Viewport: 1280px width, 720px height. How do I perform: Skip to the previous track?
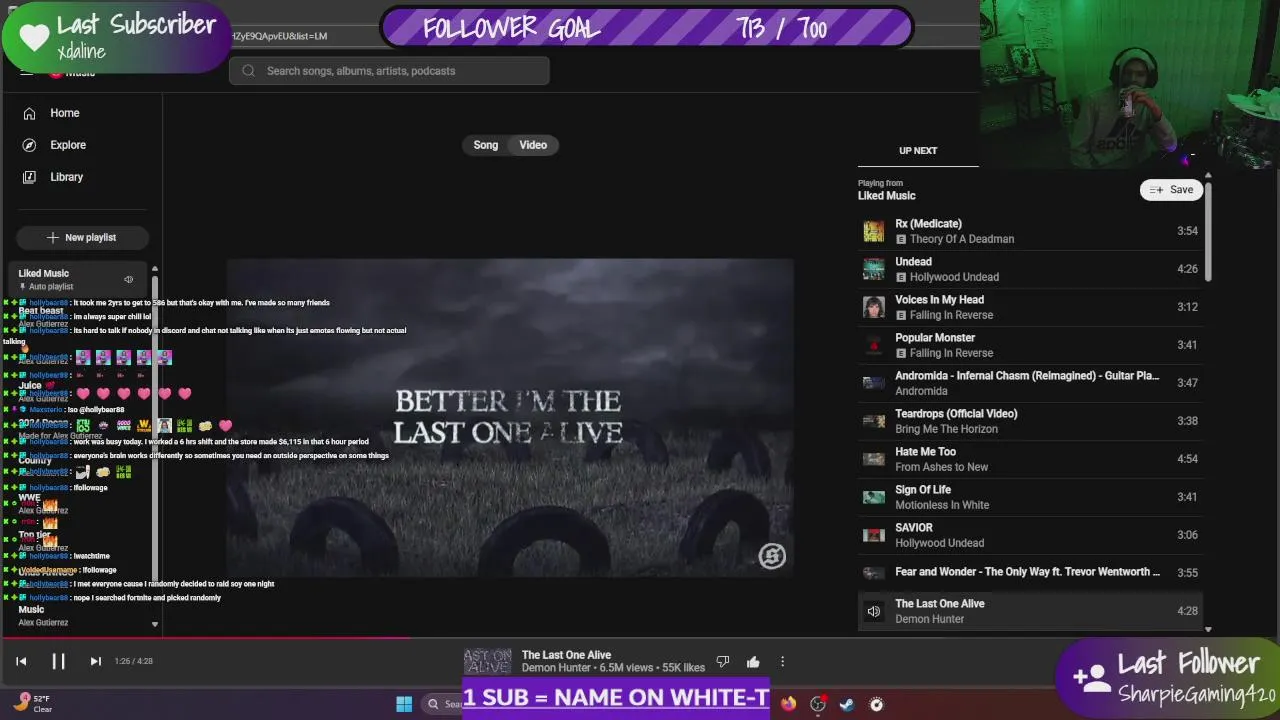(21, 661)
